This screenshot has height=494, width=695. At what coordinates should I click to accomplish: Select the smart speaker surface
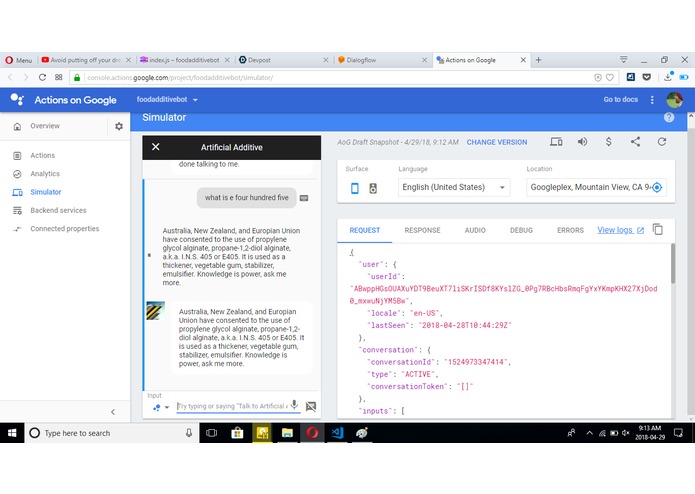[373, 188]
